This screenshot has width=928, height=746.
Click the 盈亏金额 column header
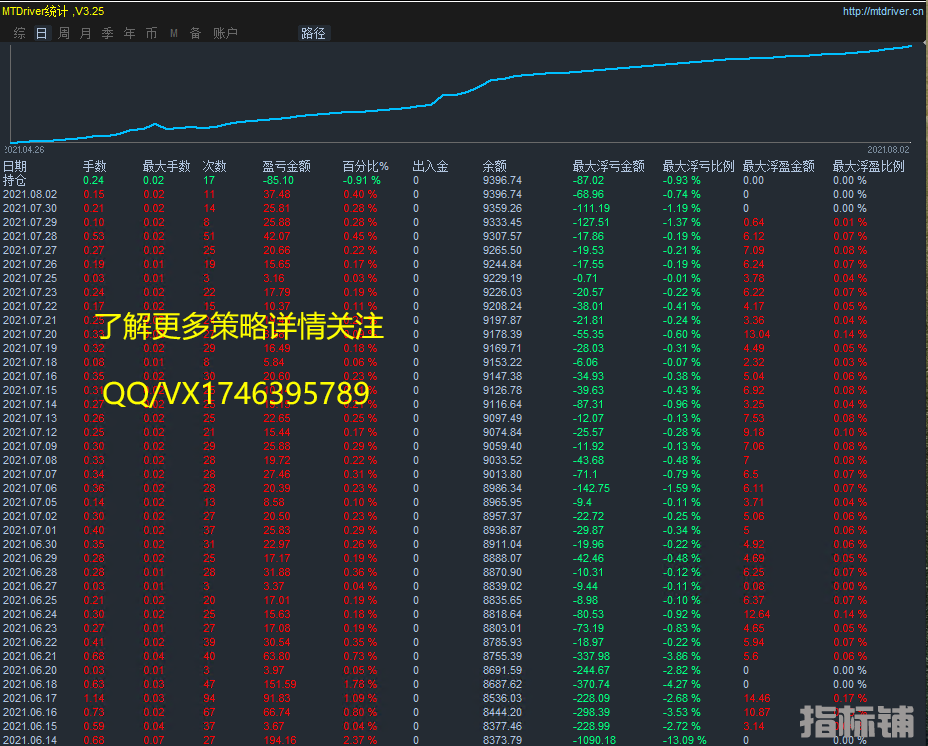point(286,166)
